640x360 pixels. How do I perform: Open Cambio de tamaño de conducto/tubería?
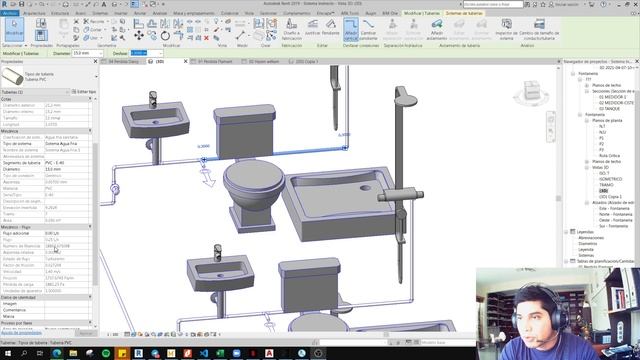[x=539, y=29]
